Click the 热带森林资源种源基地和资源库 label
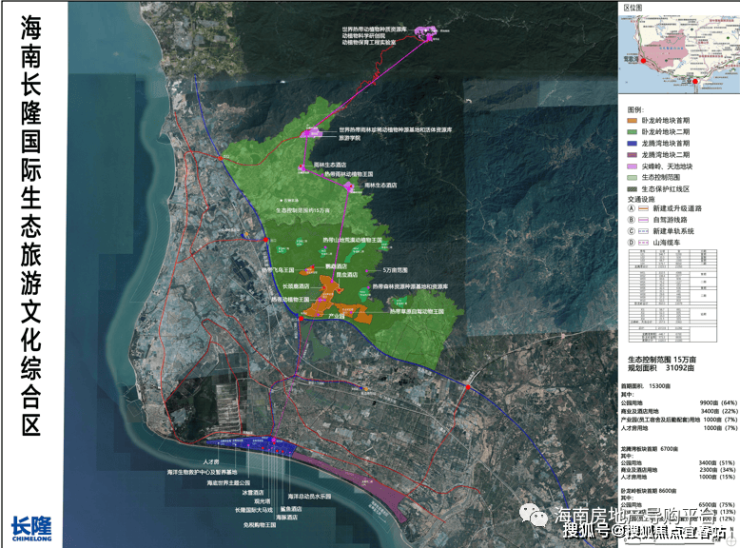The width and height of the screenshot is (740, 548). point(410,287)
